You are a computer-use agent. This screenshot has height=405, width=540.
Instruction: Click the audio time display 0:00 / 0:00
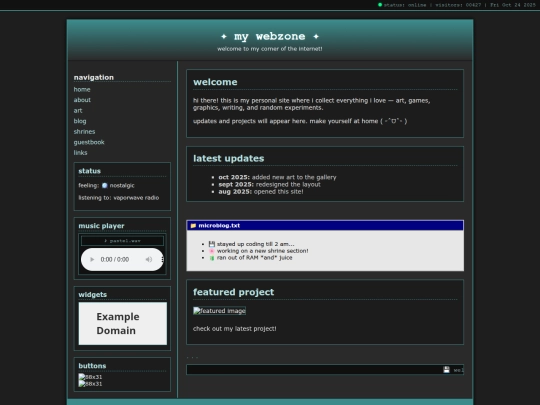coord(115,259)
